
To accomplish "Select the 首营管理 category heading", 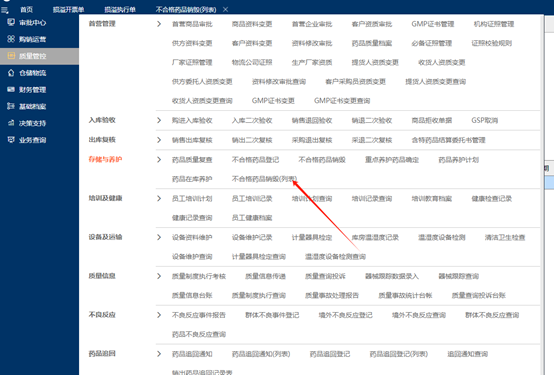I will (102, 24).
